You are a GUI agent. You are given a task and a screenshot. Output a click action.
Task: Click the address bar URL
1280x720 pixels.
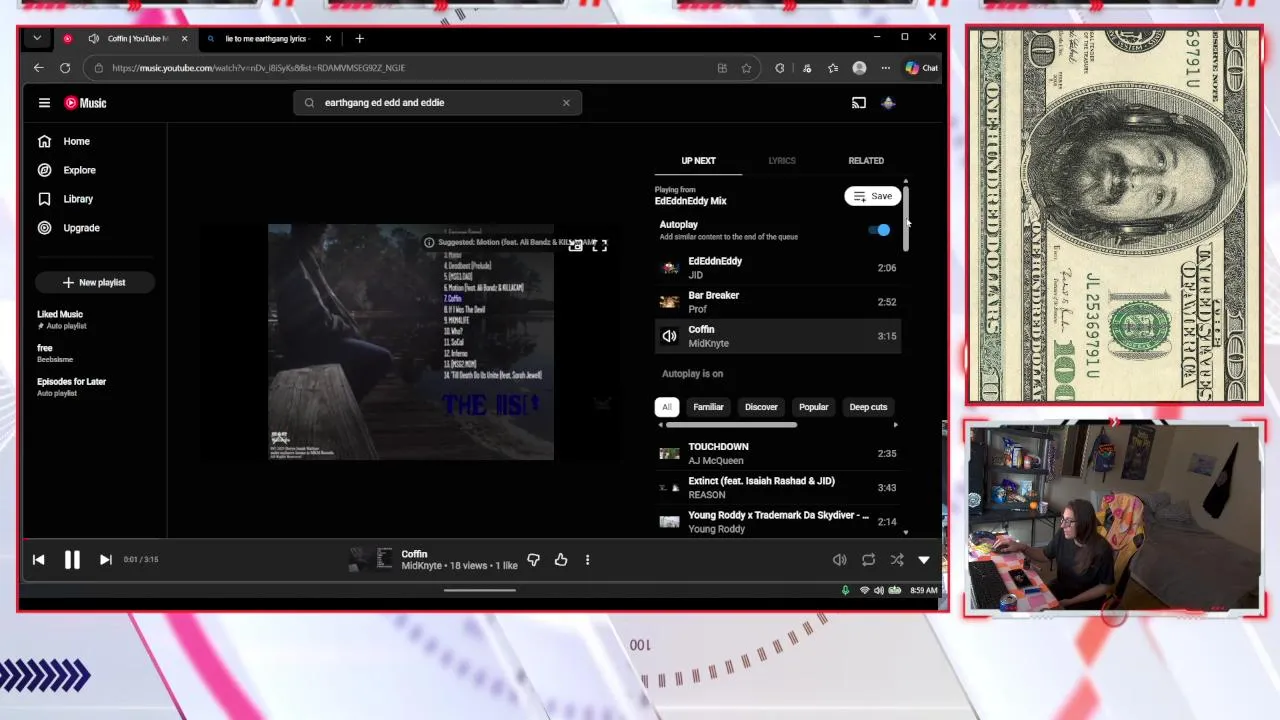coord(258,68)
